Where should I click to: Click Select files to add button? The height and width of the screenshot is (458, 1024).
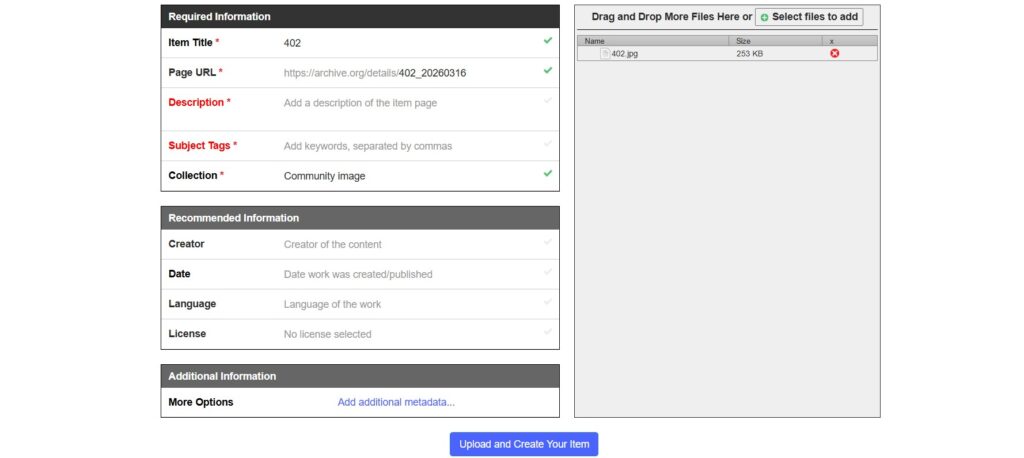pyautogui.click(x=809, y=17)
